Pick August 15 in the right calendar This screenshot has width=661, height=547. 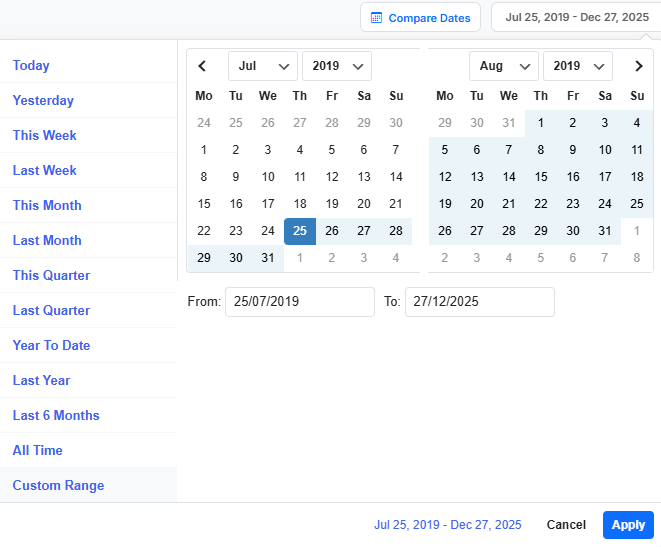coord(541,177)
